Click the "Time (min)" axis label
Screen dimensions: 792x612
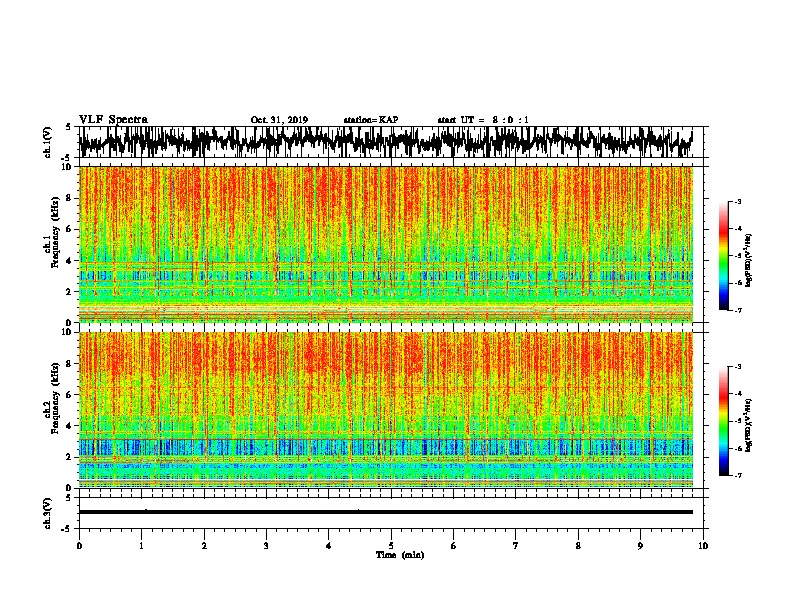point(400,555)
